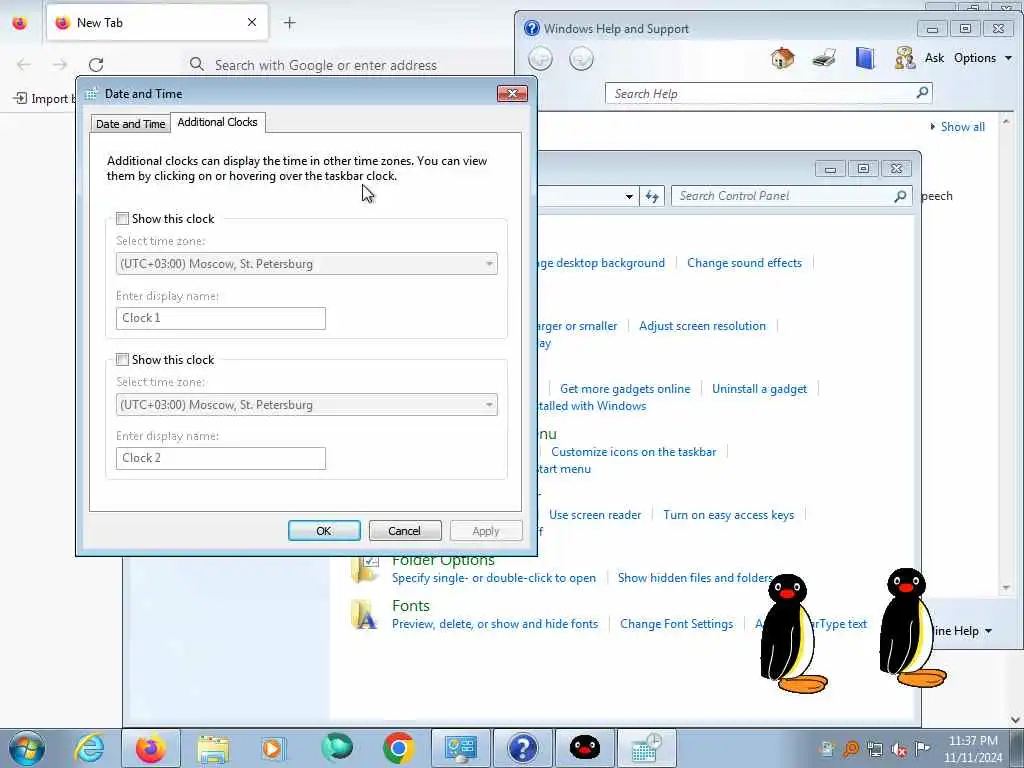
Task: Switch to Control Panel taskbar button
Action: point(460,748)
